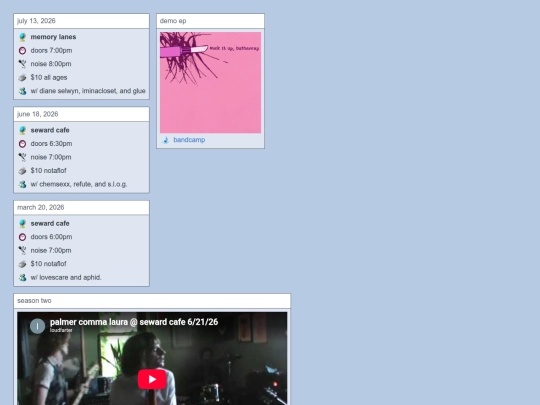Screen dimensions: 540x405
Task: Click the globe icon beside memory lanes
Action: [22, 37]
